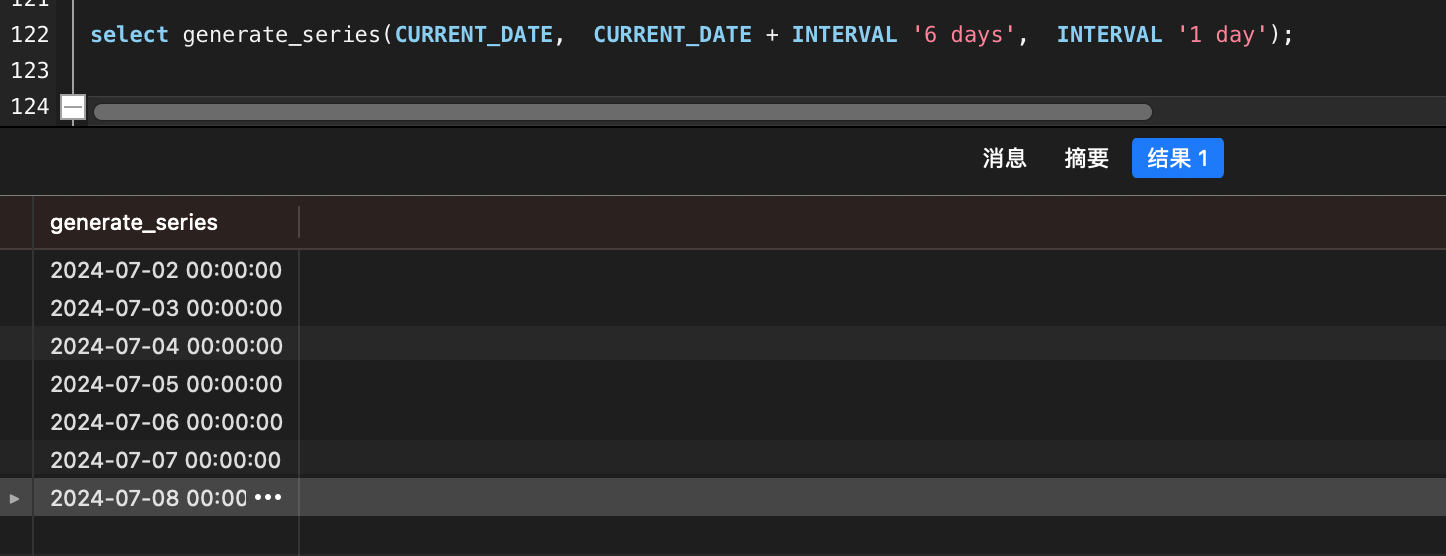The width and height of the screenshot is (1446, 556).
Task: Click the divider right of generate_series header
Action: (x=299, y=222)
